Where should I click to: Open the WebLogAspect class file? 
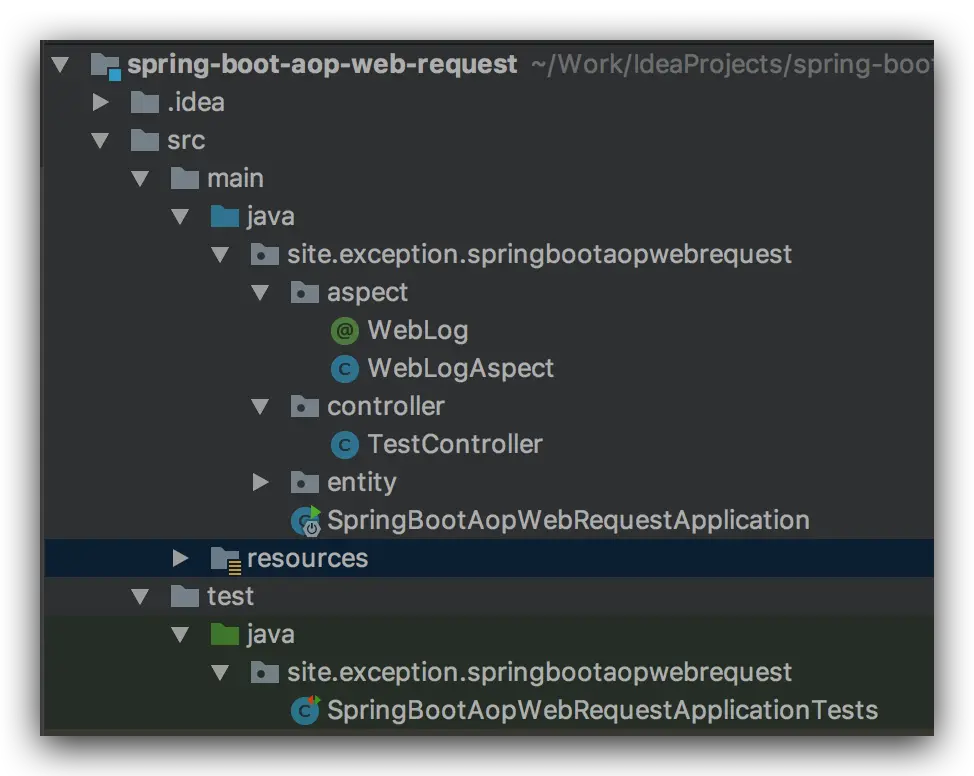pyautogui.click(x=460, y=368)
